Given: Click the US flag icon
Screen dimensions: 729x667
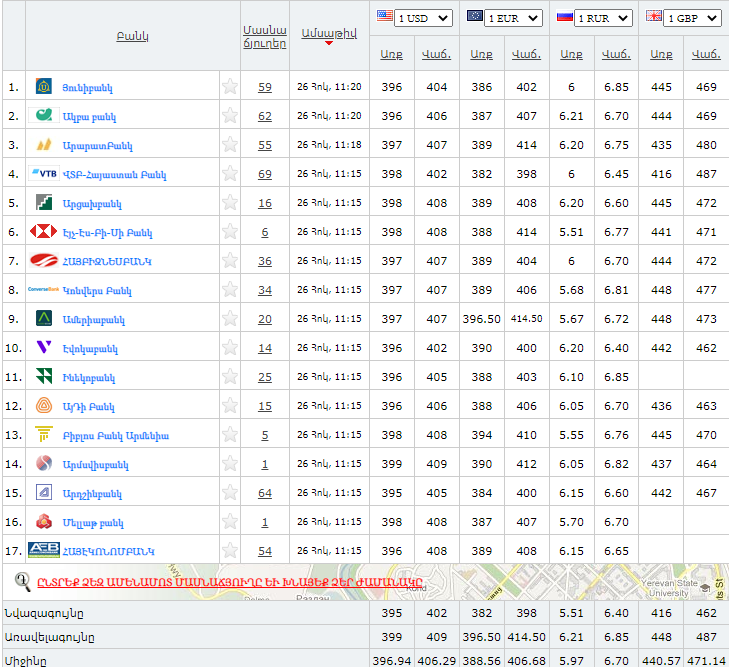Looking at the screenshot, I should tap(384, 16).
